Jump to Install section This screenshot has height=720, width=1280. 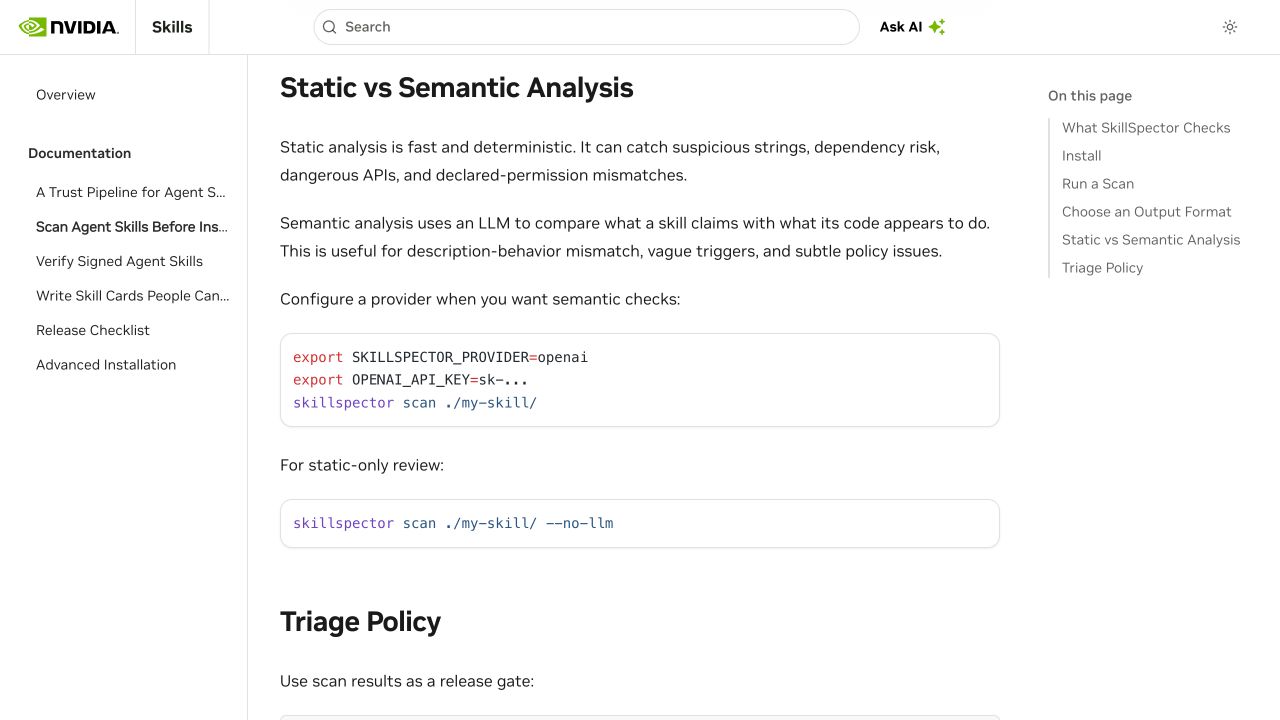(x=1082, y=156)
